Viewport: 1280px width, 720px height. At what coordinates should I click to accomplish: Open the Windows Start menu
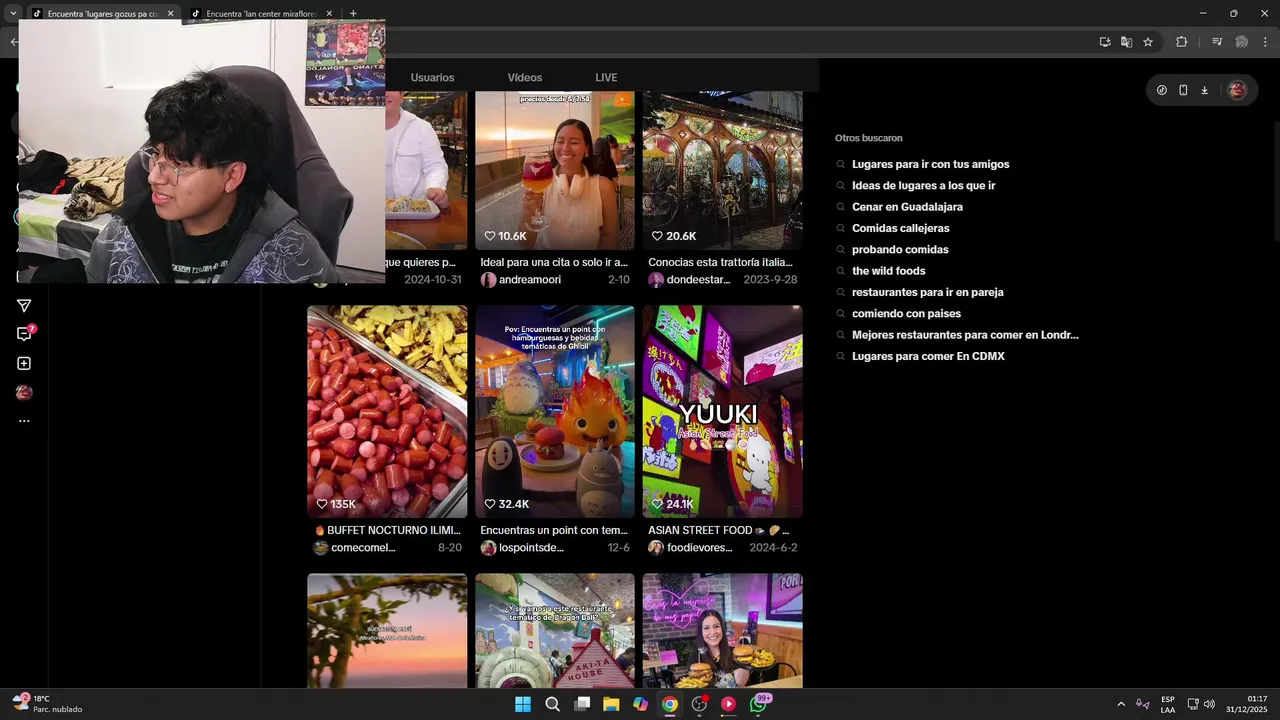coord(523,704)
